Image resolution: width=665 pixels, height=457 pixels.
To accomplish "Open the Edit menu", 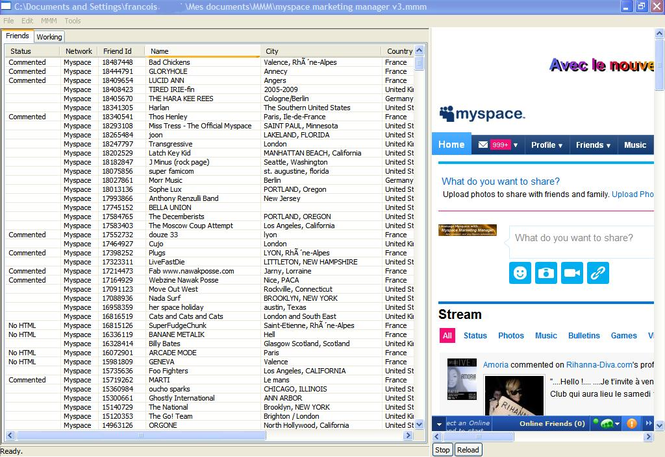I will pos(27,21).
